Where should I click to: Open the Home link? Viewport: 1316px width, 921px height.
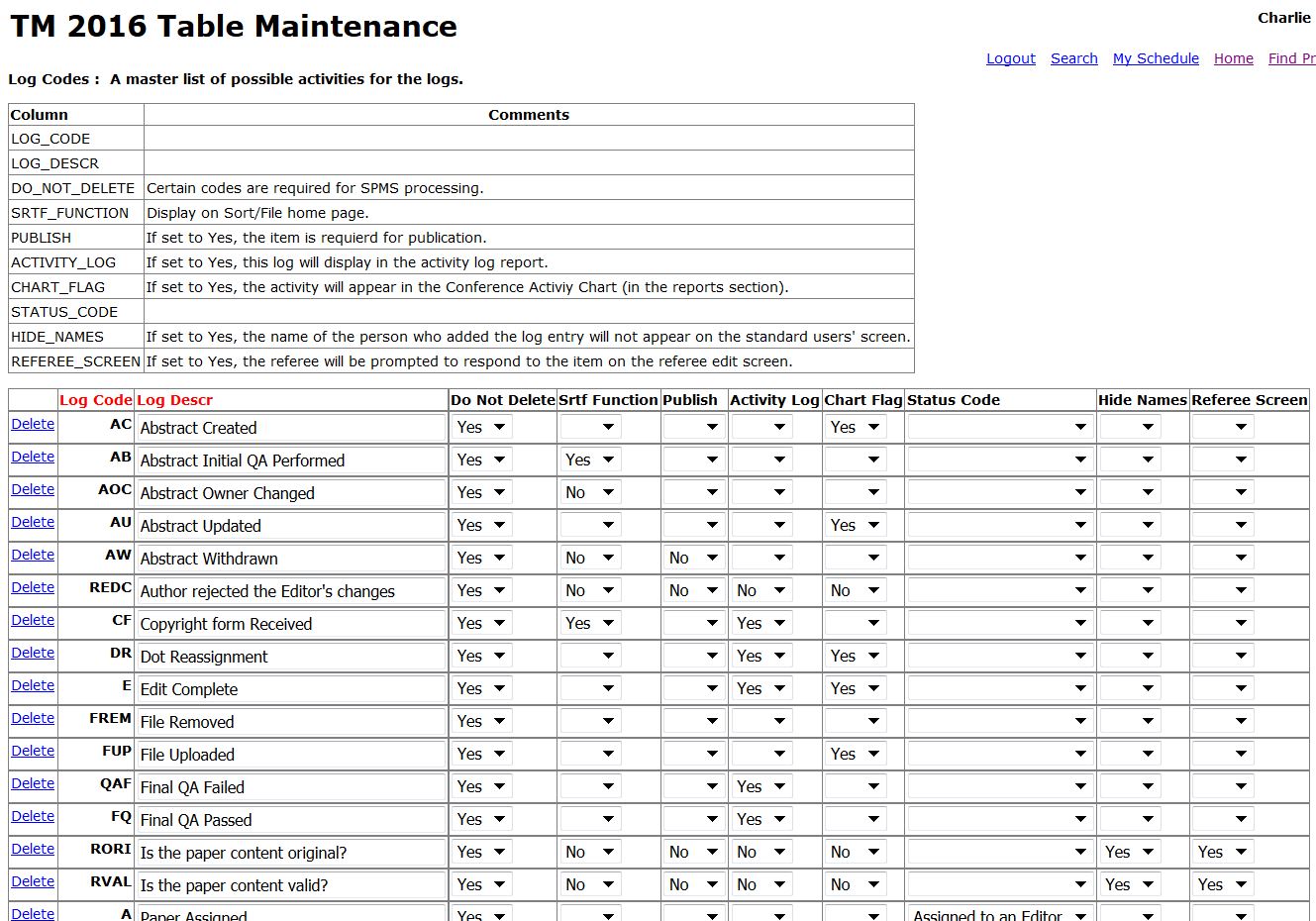pyautogui.click(x=1233, y=58)
